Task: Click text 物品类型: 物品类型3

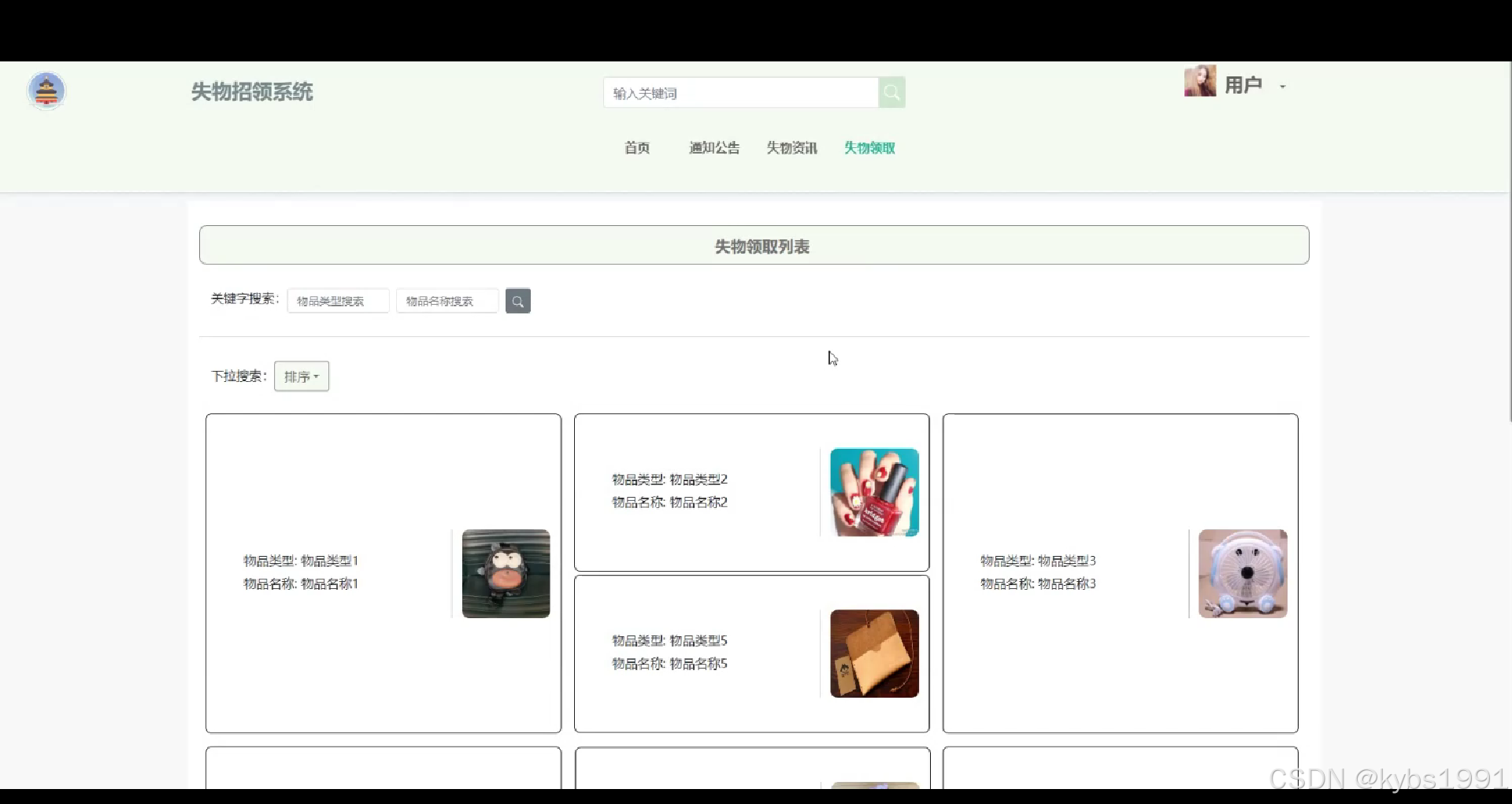Action: click(1038, 561)
